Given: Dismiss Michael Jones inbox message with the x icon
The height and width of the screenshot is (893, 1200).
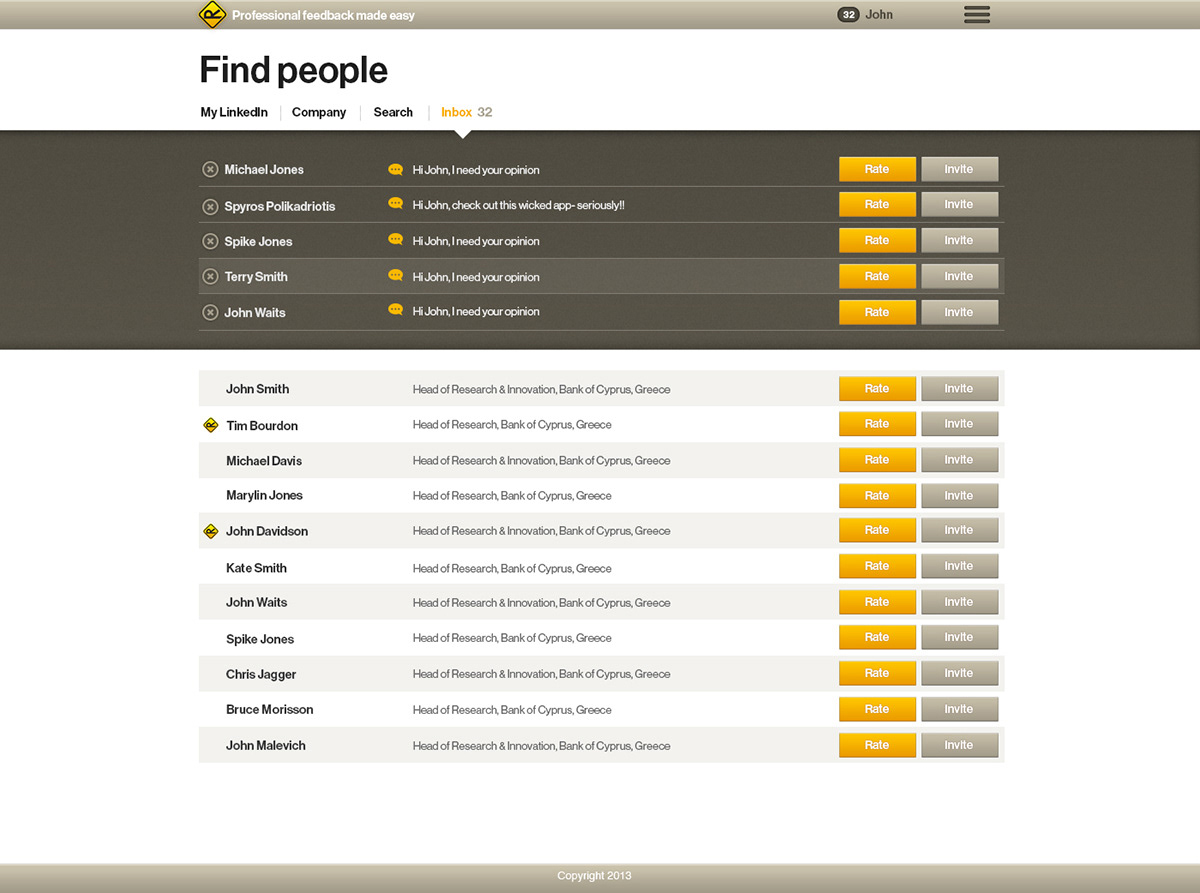Looking at the screenshot, I should point(210,170).
